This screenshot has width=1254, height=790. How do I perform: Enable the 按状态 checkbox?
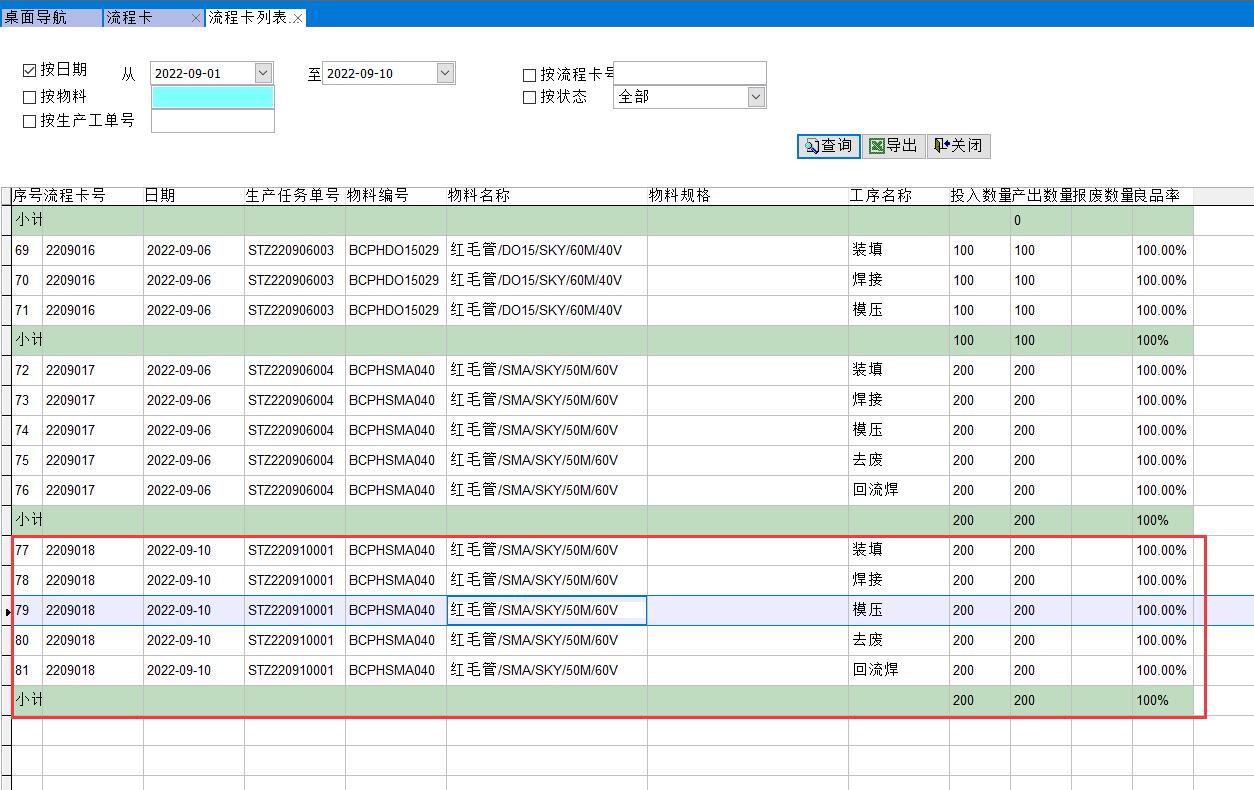point(530,98)
